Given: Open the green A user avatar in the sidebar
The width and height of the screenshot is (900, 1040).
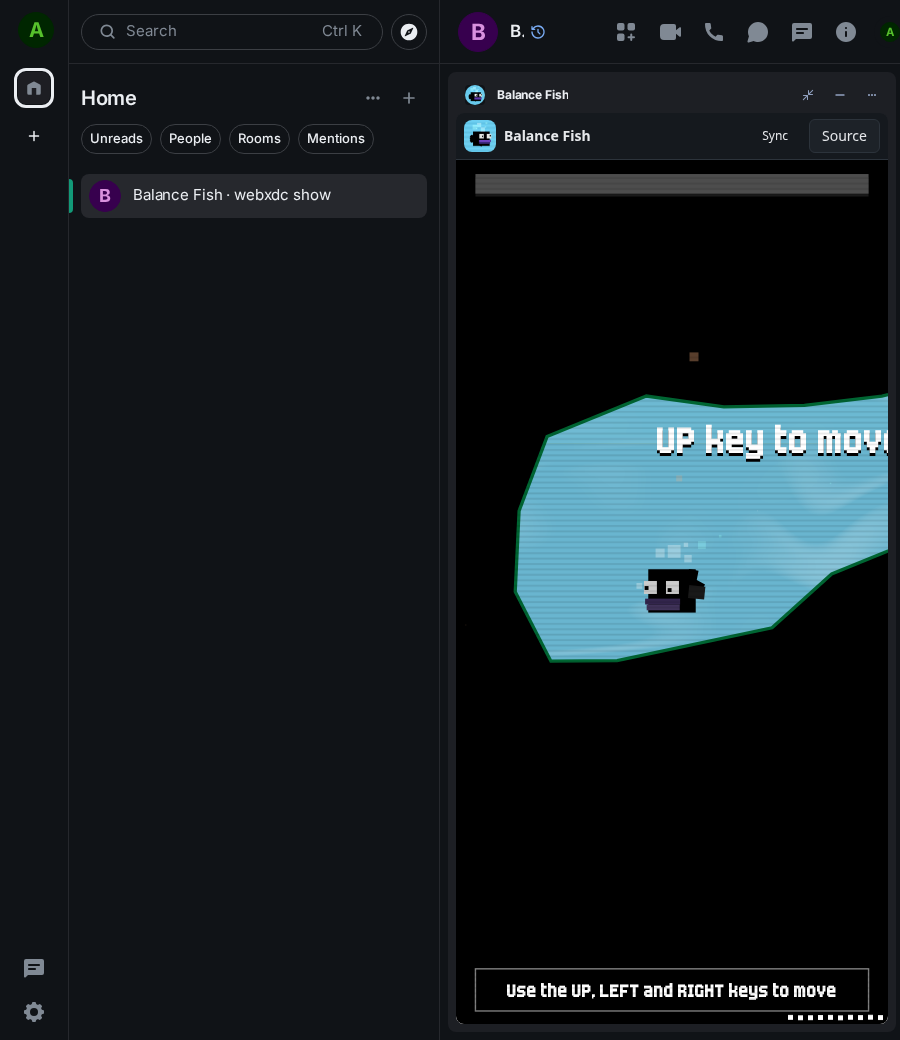Looking at the screenshot, I should coord(36,31).
